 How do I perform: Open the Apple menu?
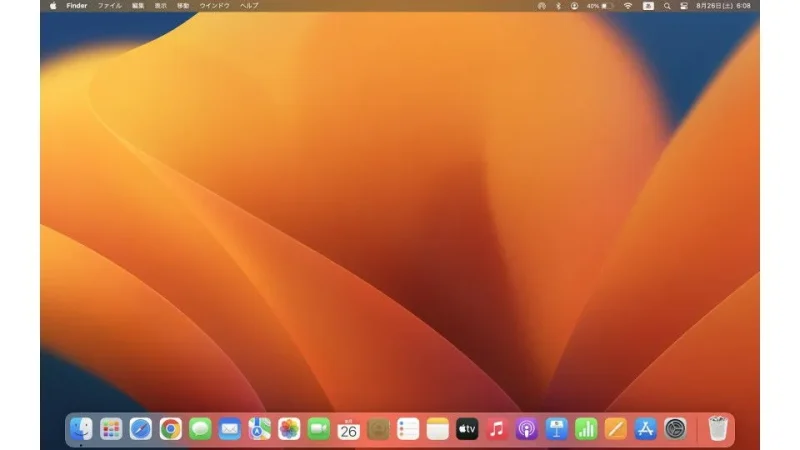(x=53, y=5)
